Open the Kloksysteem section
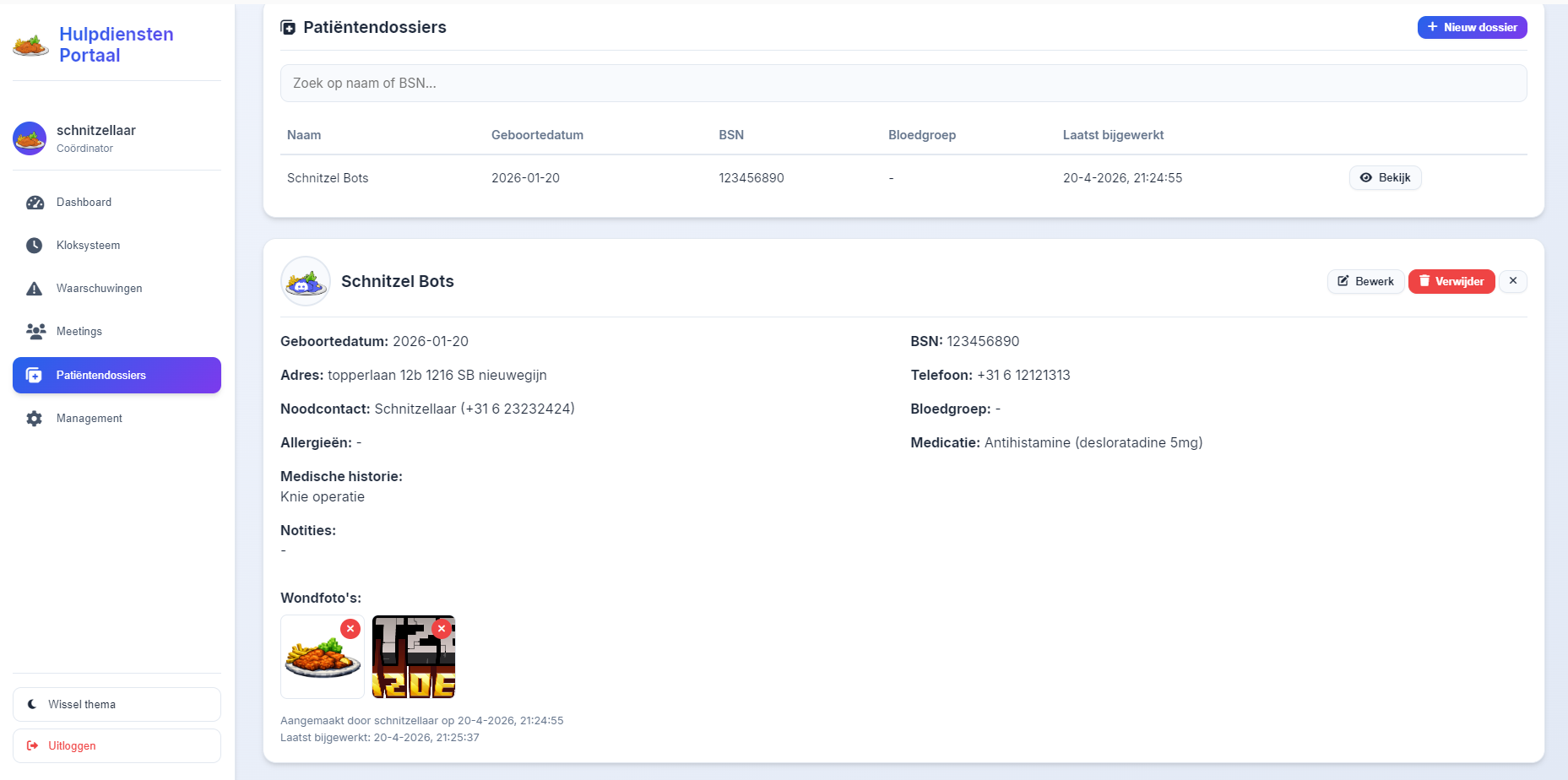The image size is (1568, 780). pyautogui.click(x=88, y=246)
